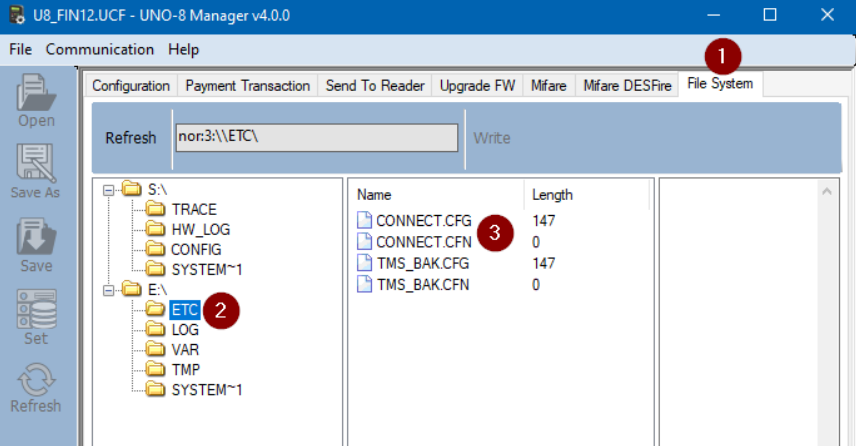Select the TMP folder icon

[x=156, y=370]
